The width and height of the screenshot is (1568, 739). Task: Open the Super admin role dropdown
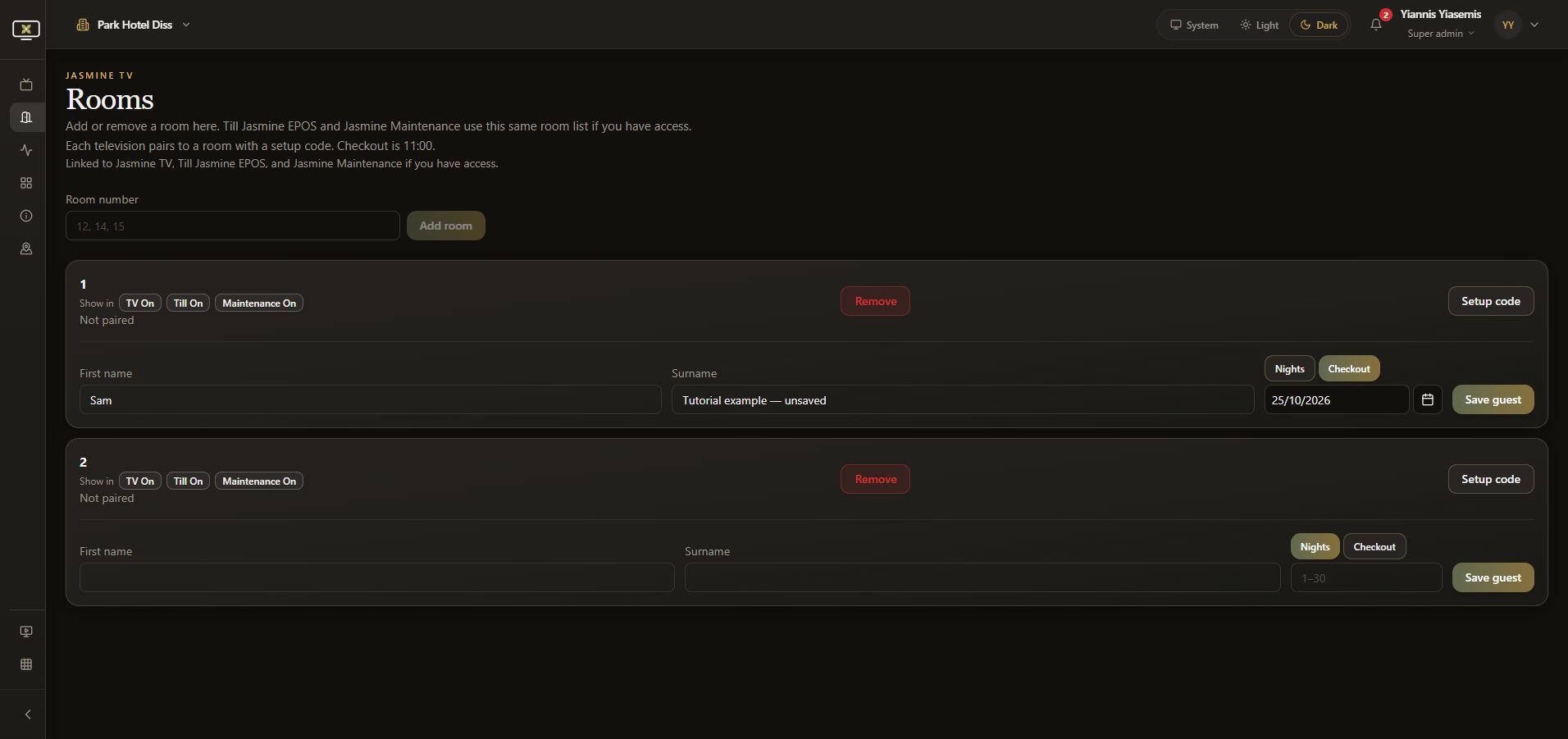pyautogui.click(x=1441, y=34)
